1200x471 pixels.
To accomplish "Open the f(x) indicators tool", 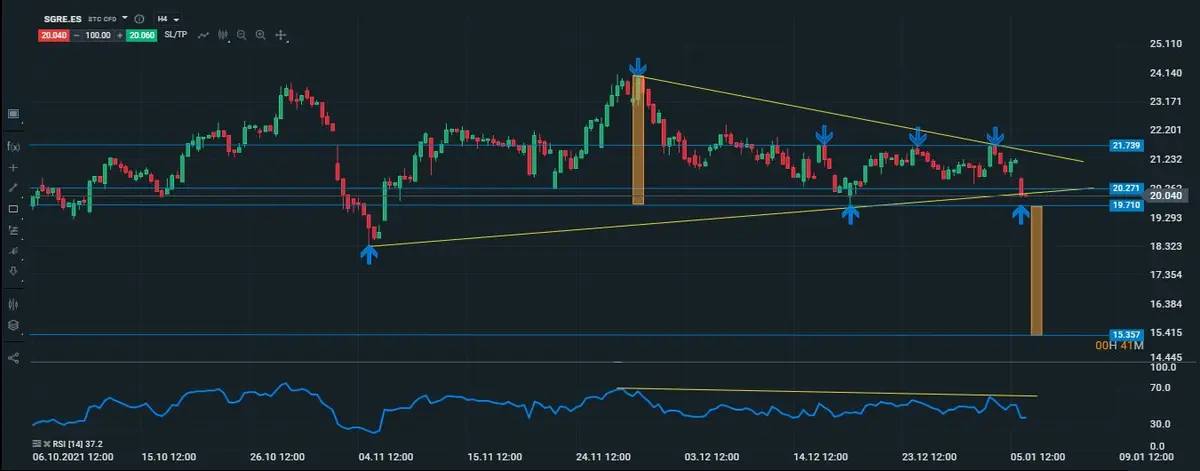I will pos(13,146).
